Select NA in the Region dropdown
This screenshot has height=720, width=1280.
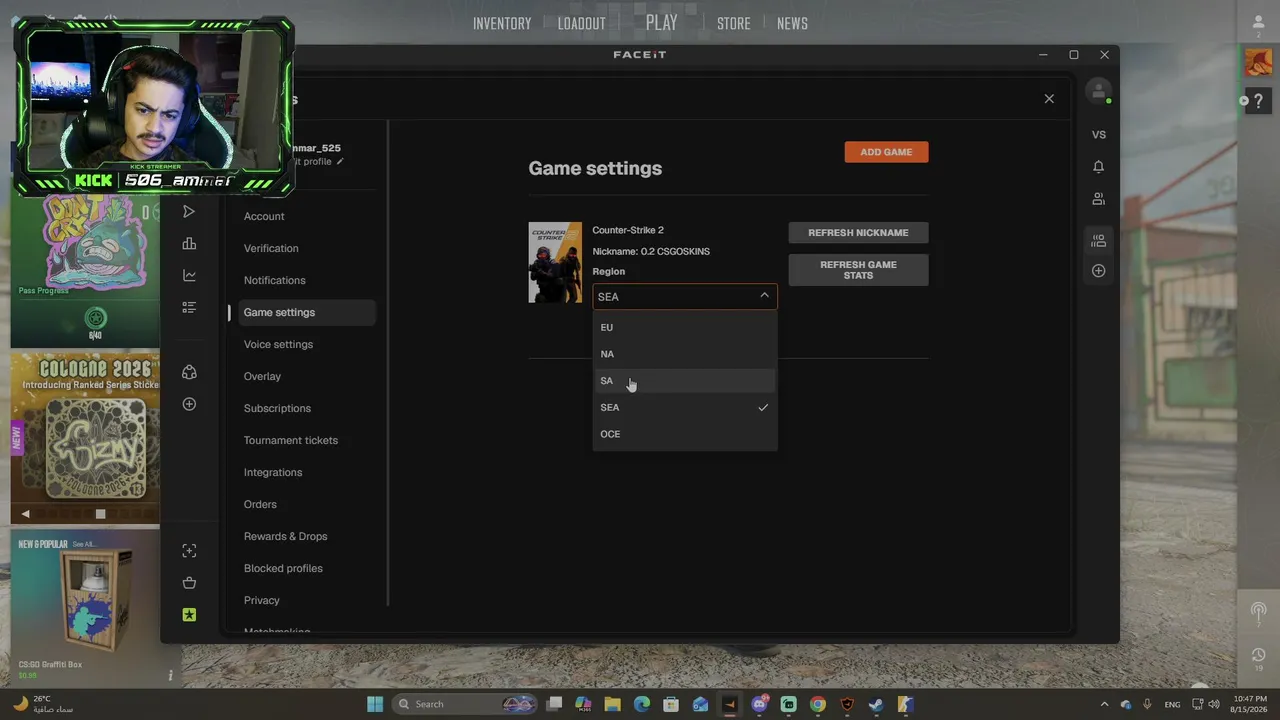tap(685, 354)
